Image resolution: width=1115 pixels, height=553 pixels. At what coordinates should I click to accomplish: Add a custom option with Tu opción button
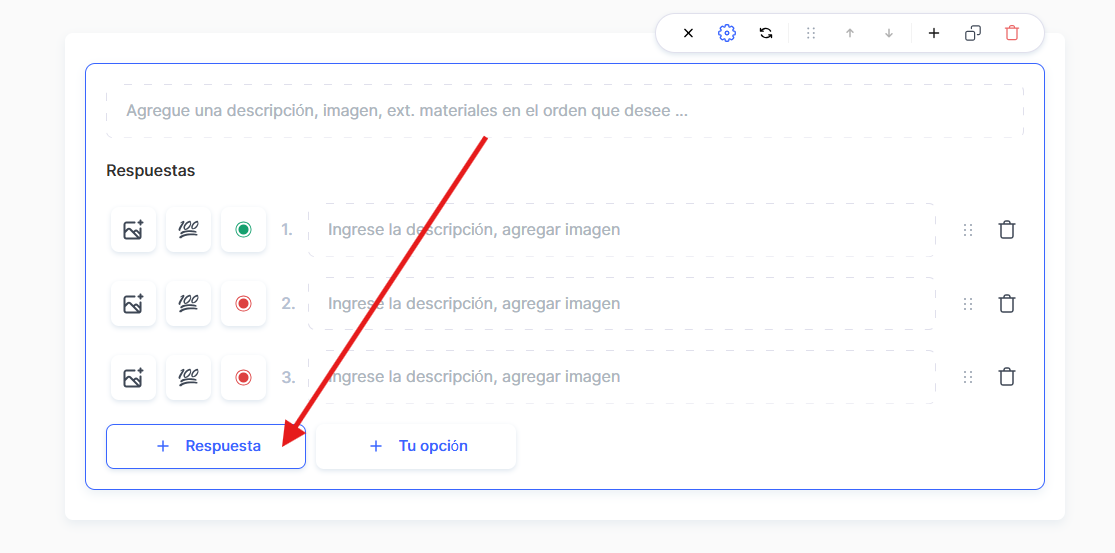pyautogui.click(x=416, y=446)
